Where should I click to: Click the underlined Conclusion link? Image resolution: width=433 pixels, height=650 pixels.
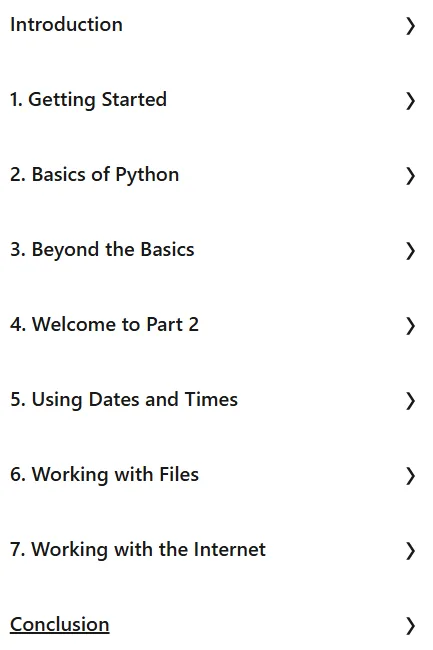pyautogui.click(x=60, y=625)
